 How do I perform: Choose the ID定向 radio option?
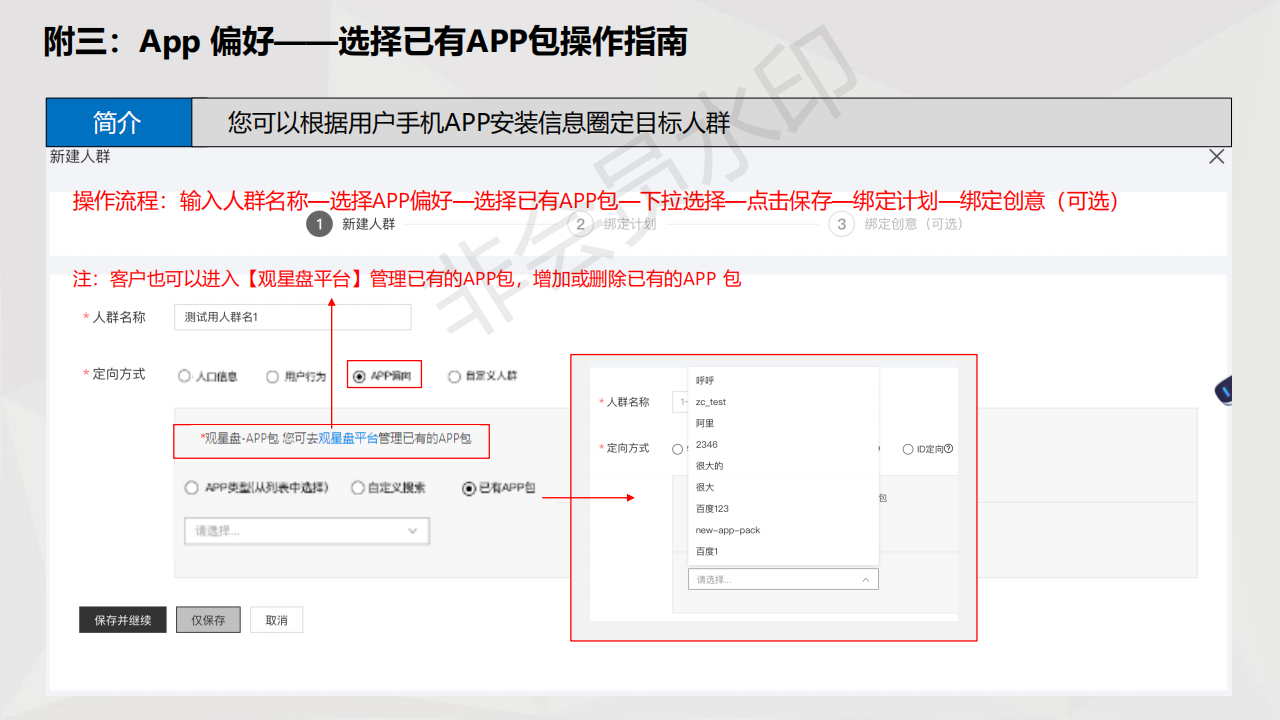(x=908, y=449)
